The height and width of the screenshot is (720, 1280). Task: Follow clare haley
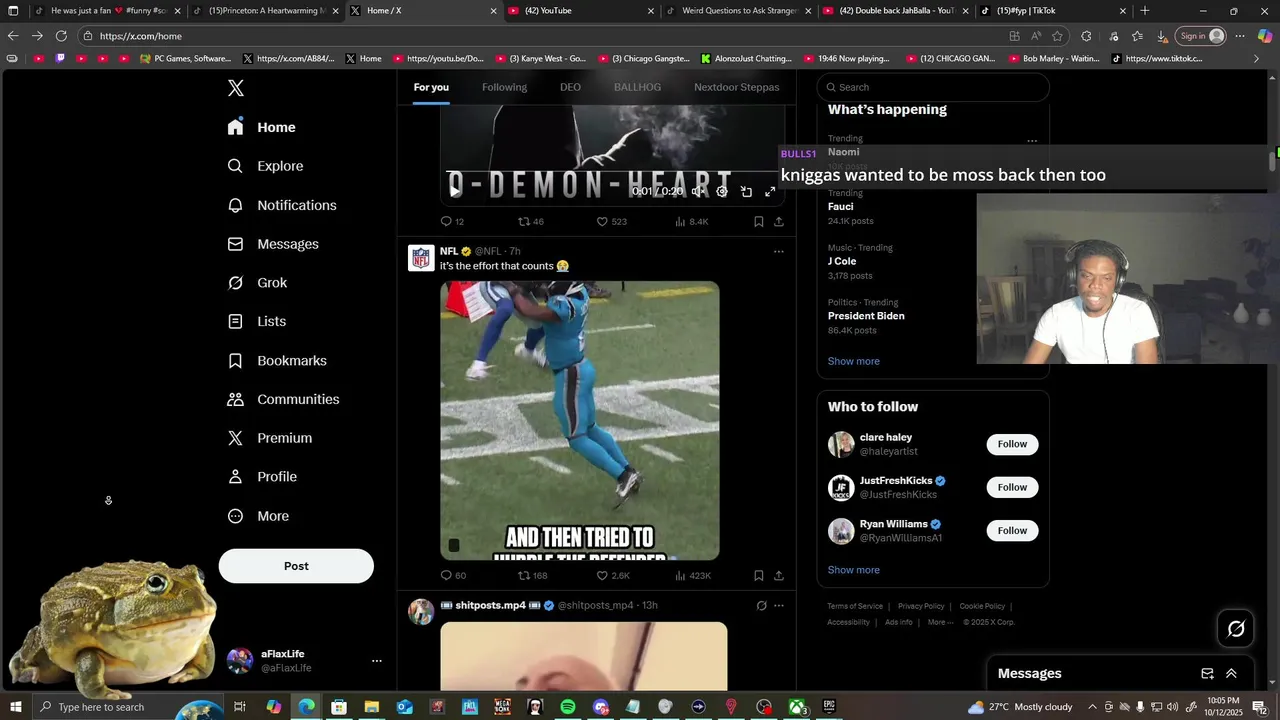coord(1012,444)
